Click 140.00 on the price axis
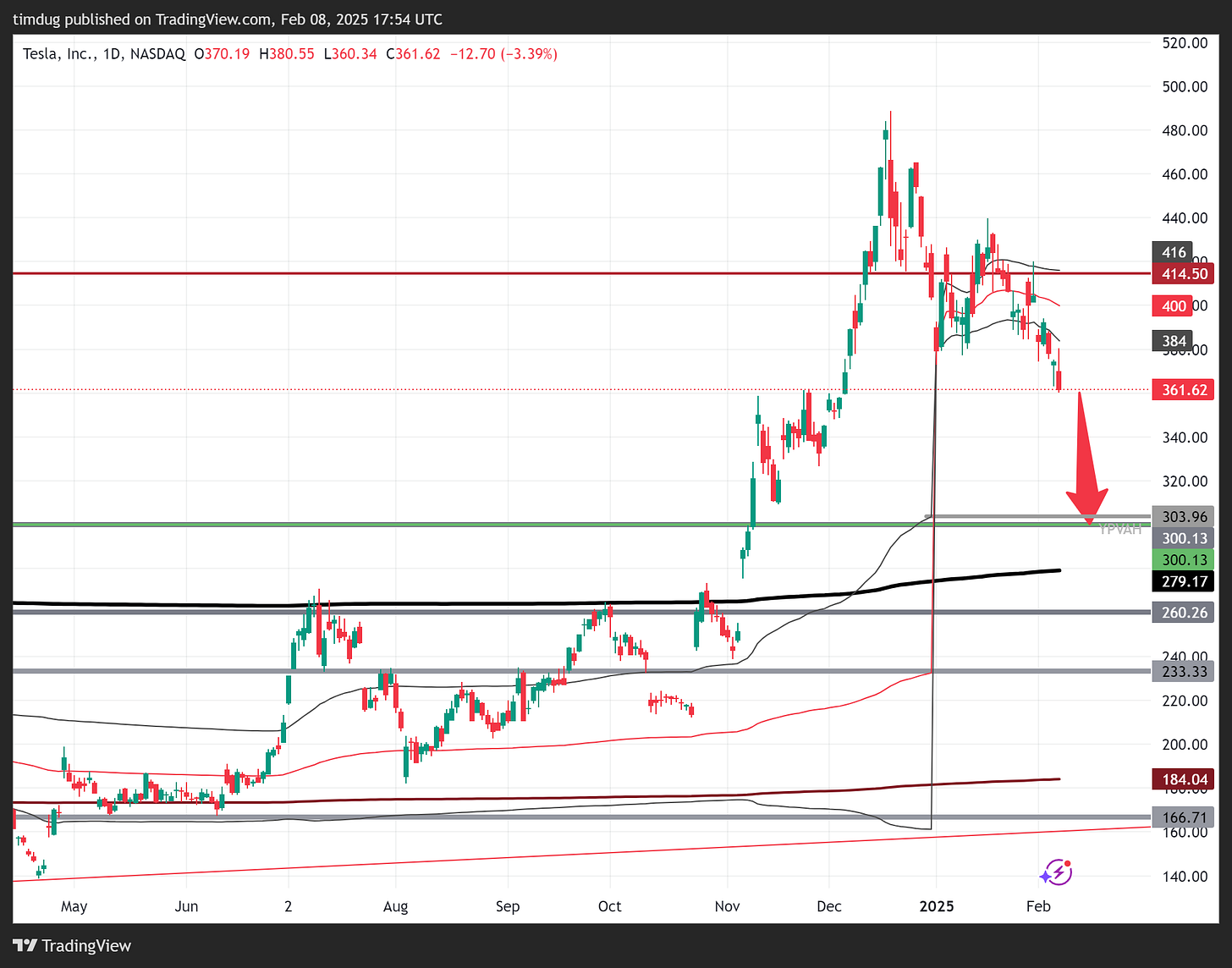 [x=1185, y=877]
